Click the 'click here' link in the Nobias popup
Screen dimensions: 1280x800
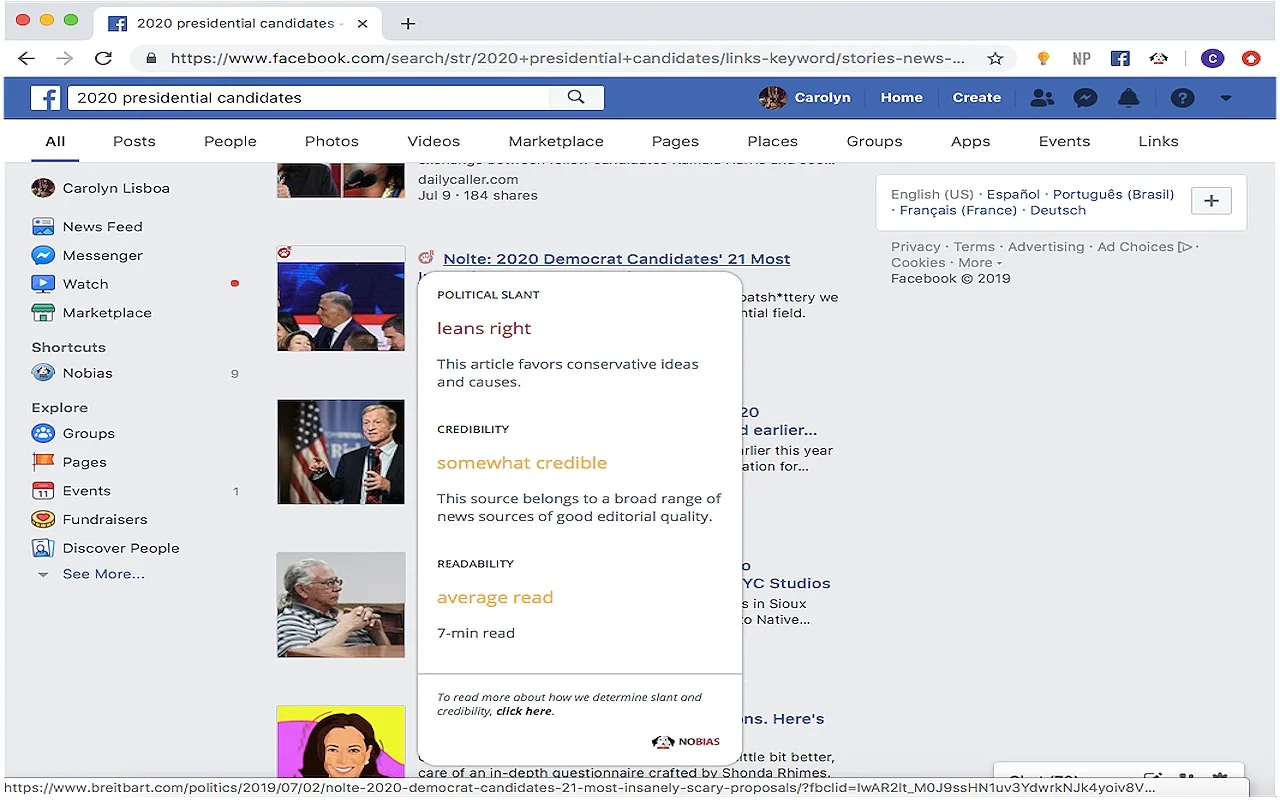click(x=524, y=711)
